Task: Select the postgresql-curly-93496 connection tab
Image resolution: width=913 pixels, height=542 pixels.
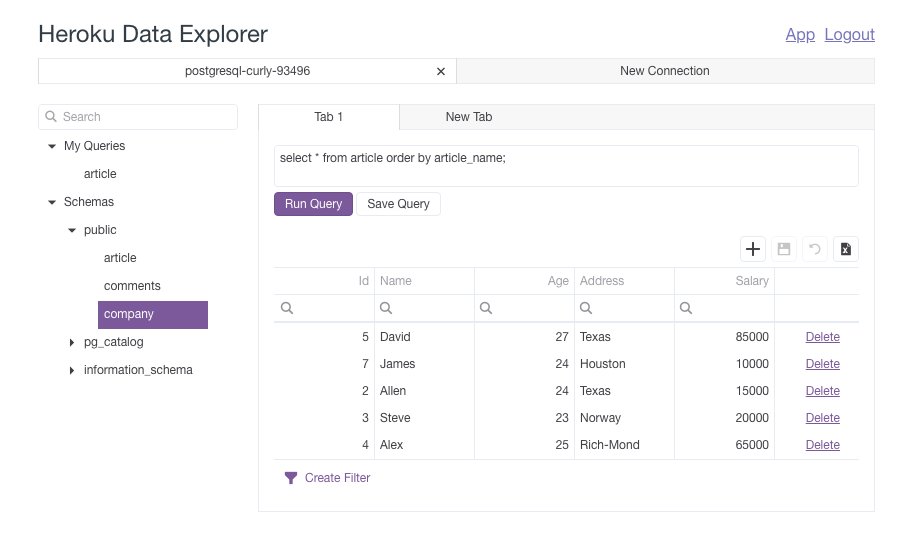Action: click(x=247, y=71)
